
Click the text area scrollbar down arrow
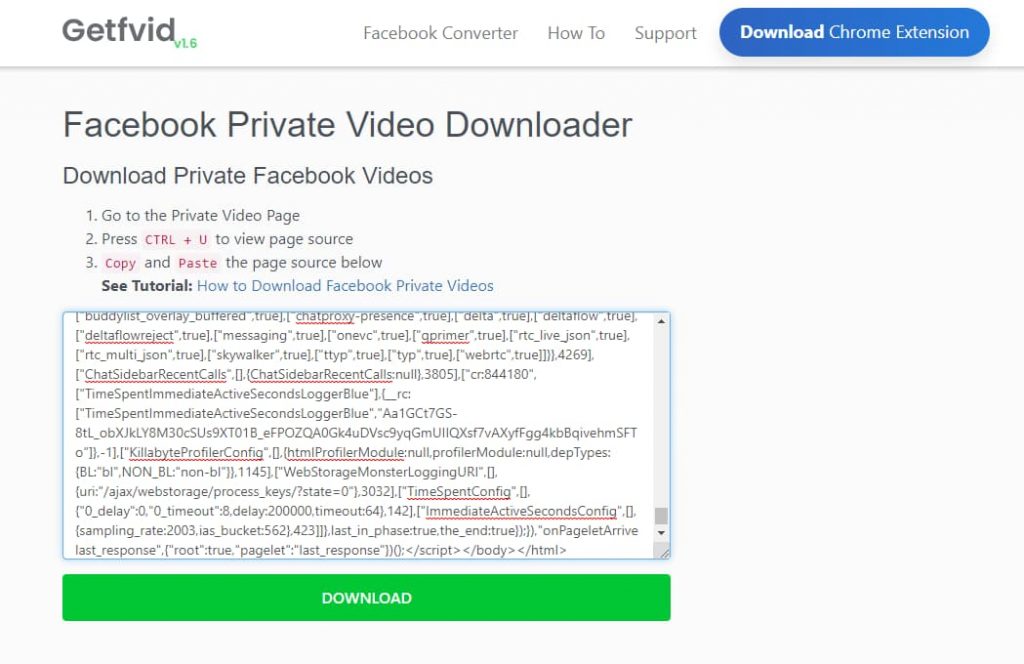[662, 533]
